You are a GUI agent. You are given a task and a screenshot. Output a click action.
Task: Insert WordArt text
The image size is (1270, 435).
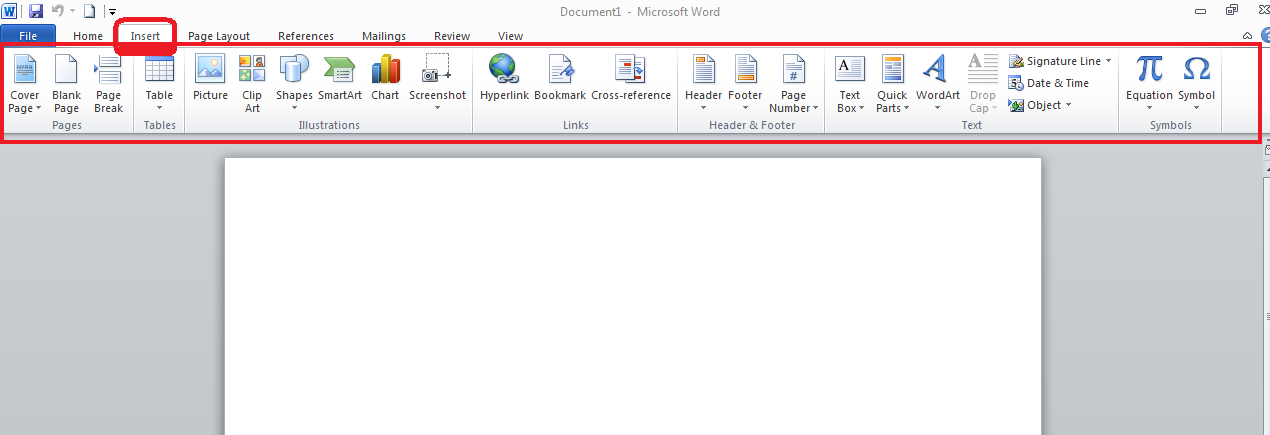(937, 83)
